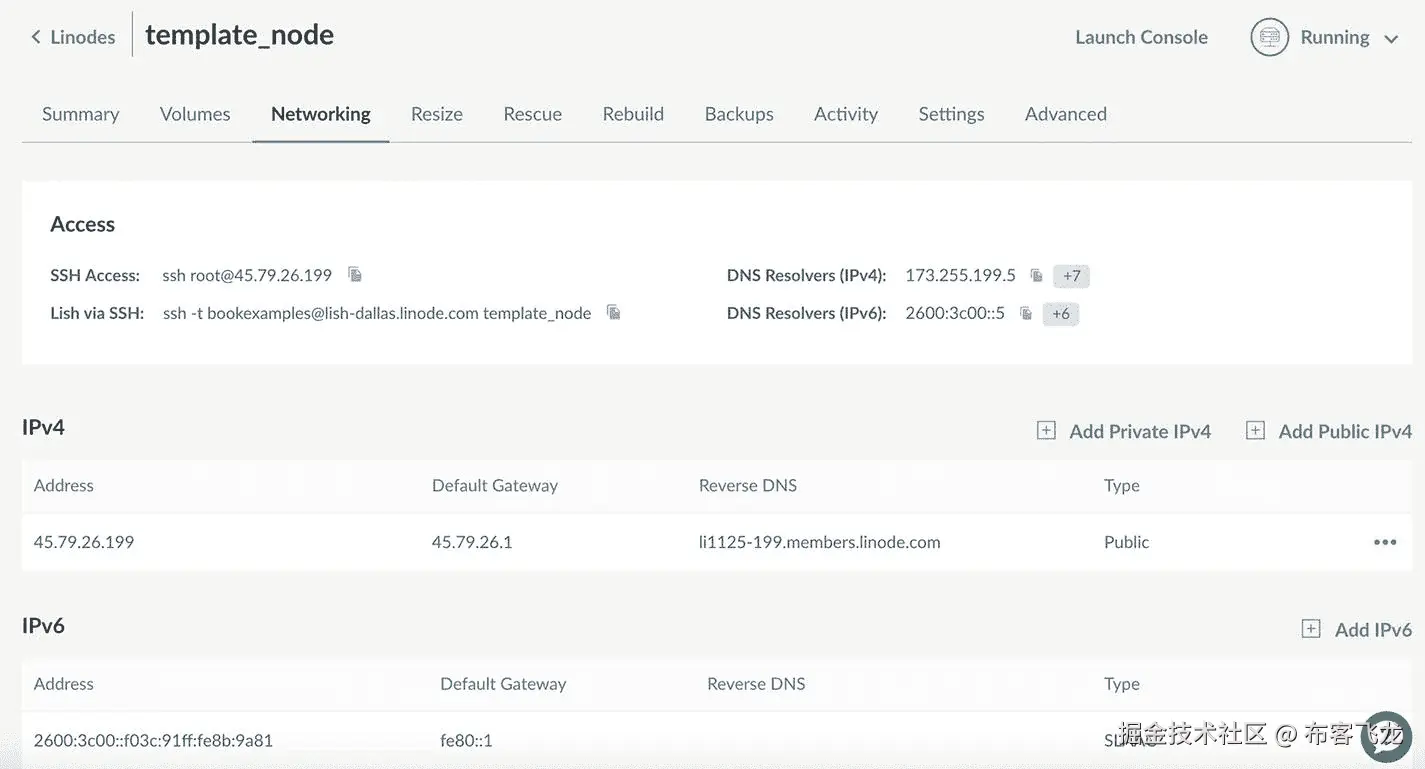The image size is (1425, 769).
Task: Click the plus icon next to Add IPv6
Action: click(x=1311, y=629)
